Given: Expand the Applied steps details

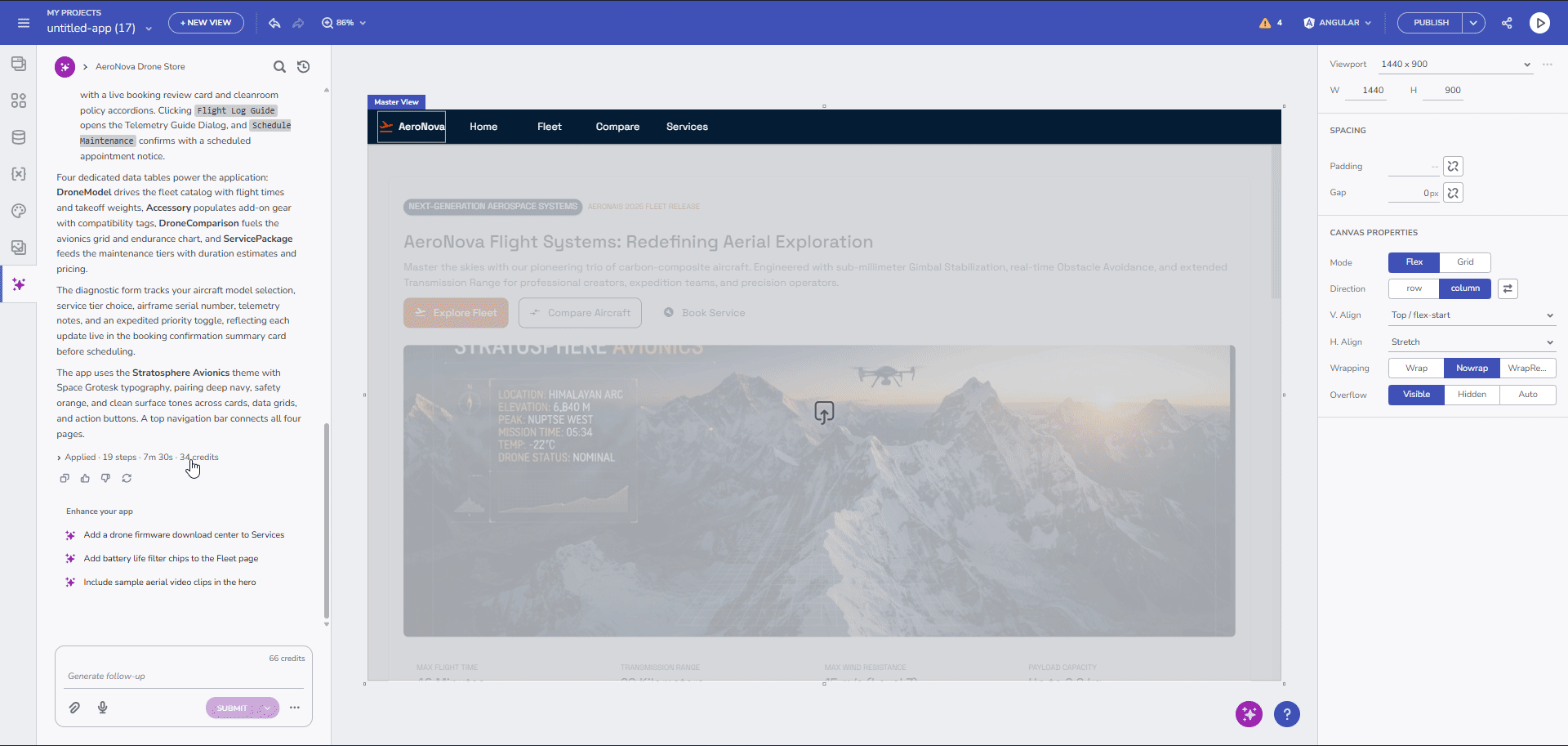Looking at the screenshot, I should [59, 458].
